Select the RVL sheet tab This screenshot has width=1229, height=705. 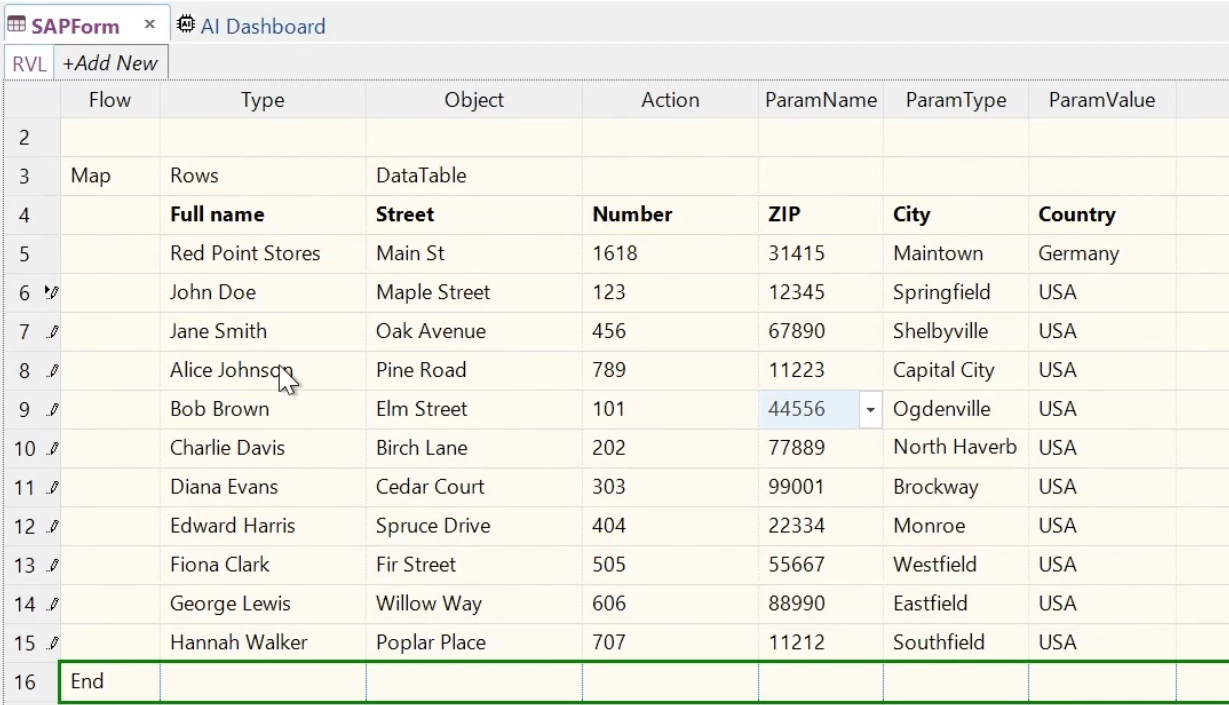pyautogui.click(x=29, y=63)
